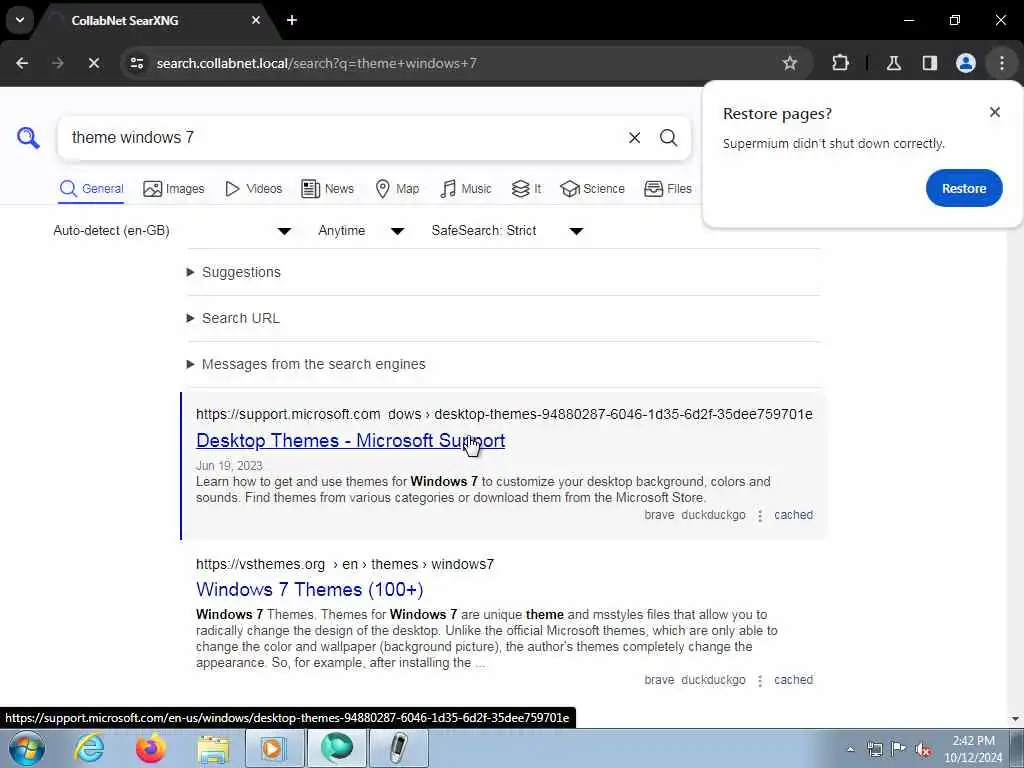1024x768 pixels.
Task: Open Action Center flag icon
Action: click(x=899, y=749)
